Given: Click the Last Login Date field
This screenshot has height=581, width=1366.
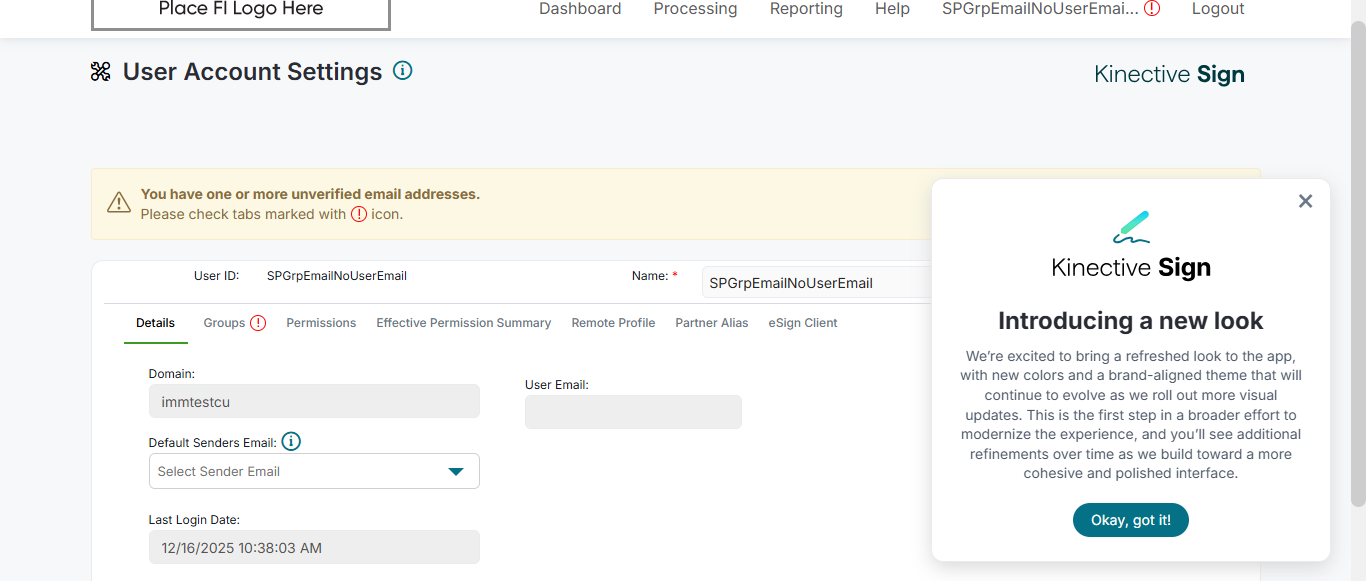Looking at the screenshot, I should [x=314, y=547].
